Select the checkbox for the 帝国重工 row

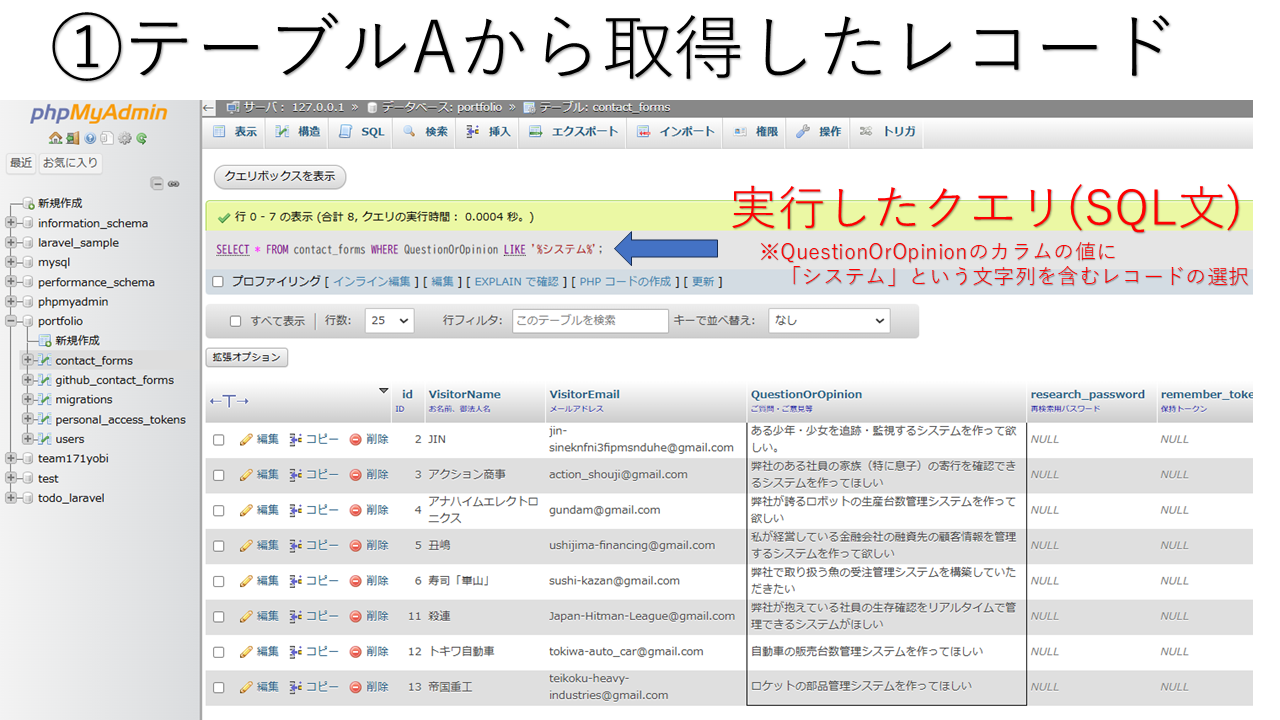(x=219, y=687)
